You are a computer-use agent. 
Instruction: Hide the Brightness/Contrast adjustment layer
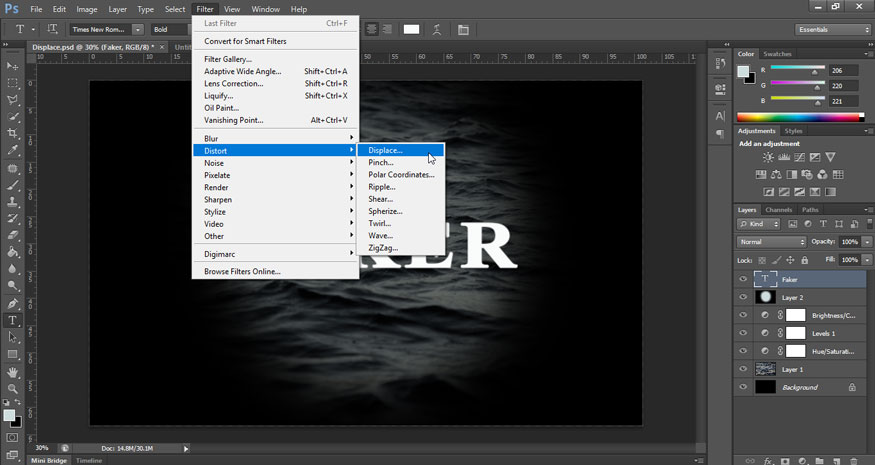click(743, 315)
